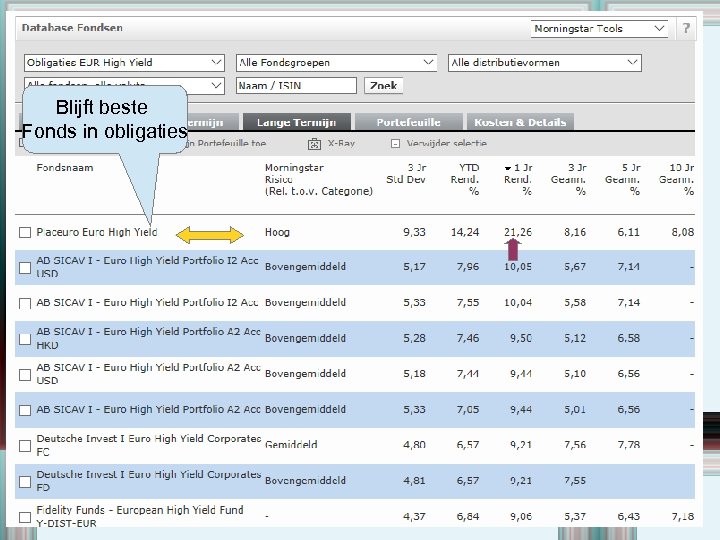Sort by the 3 Jr Std Dev column
The width and height of the screenshot is (720, 540).
(406, 174)
